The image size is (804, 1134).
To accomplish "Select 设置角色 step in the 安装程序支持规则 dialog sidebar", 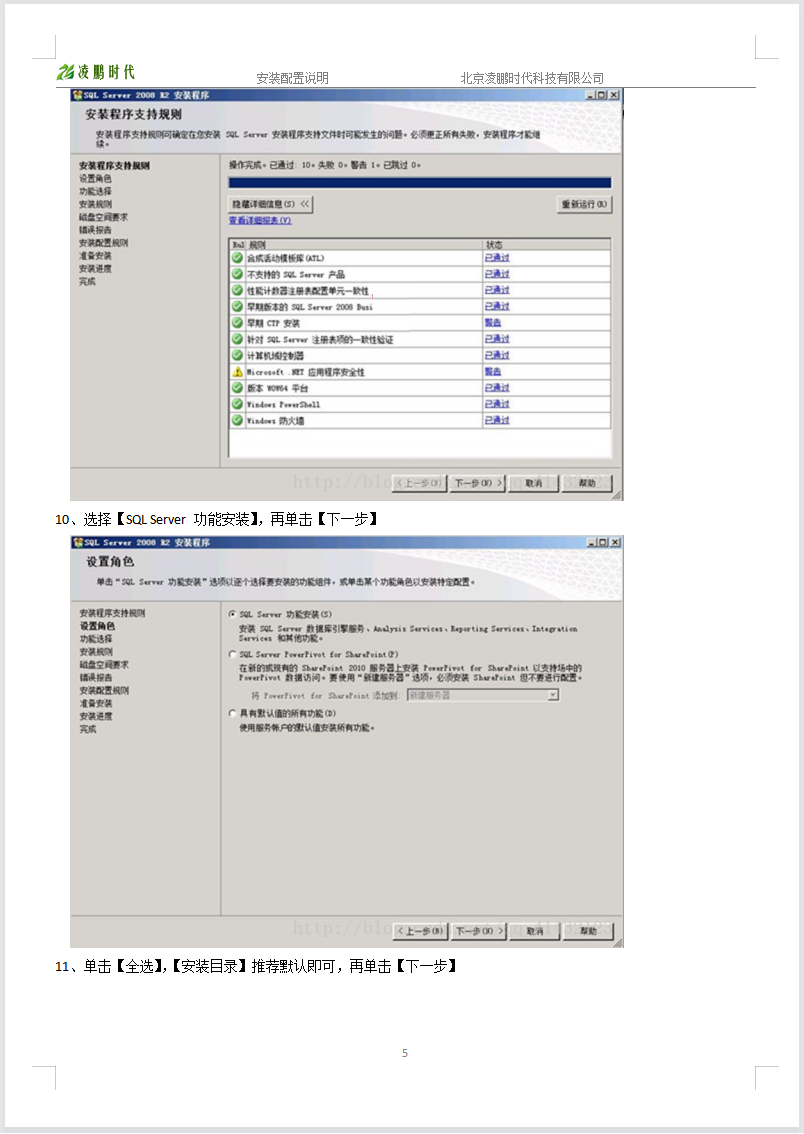I will tap(95, 179).
